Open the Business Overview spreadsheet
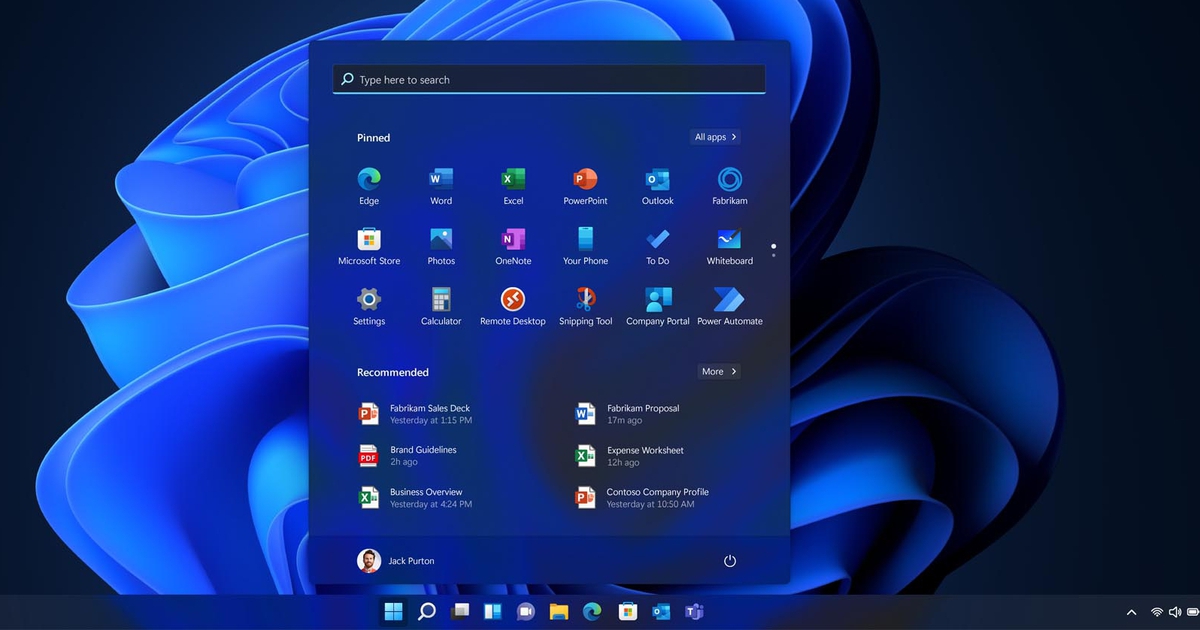Screen dimensions: 1200x630 [415, 498]
